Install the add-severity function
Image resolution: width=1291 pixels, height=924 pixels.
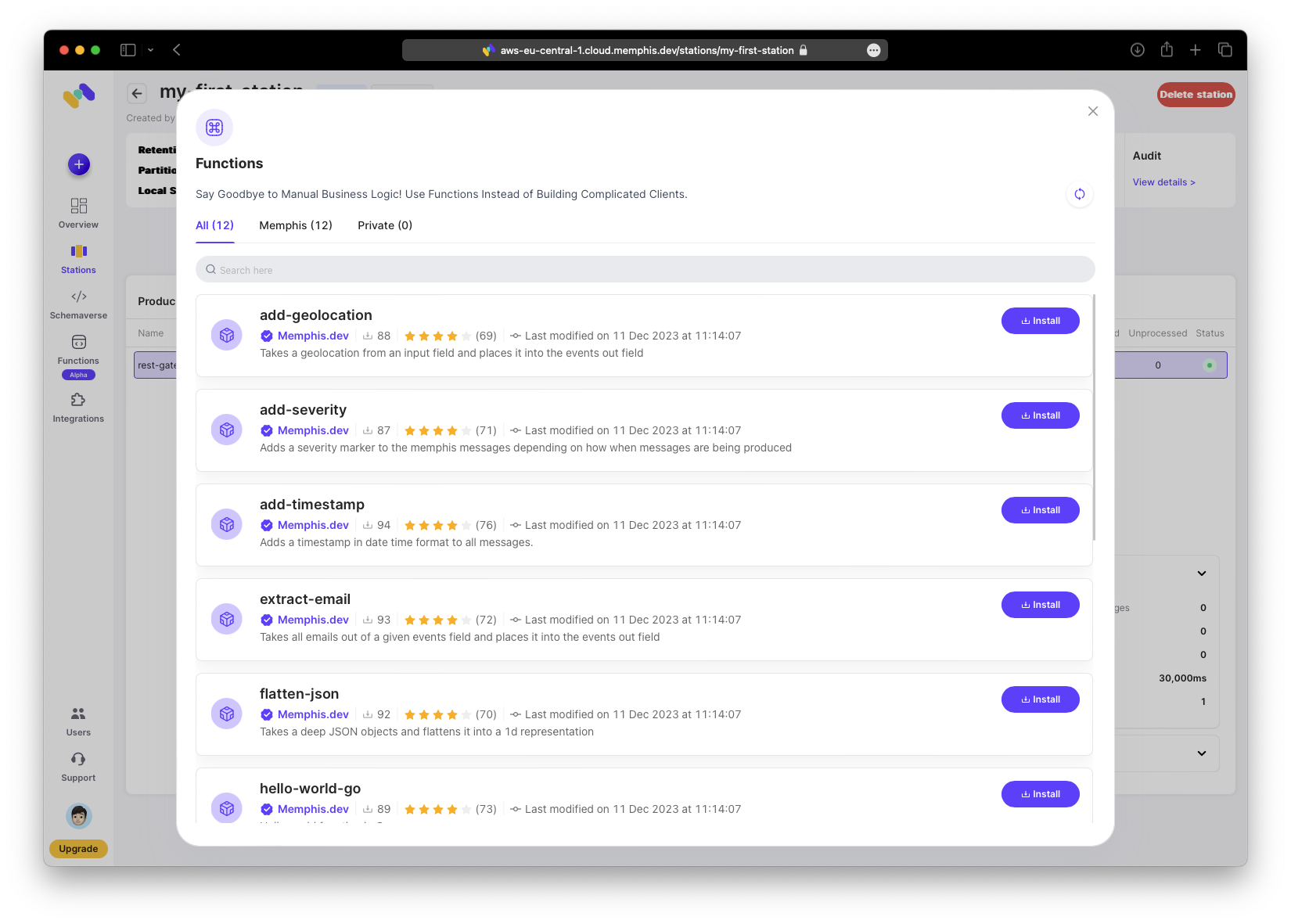pos(1040,415)
